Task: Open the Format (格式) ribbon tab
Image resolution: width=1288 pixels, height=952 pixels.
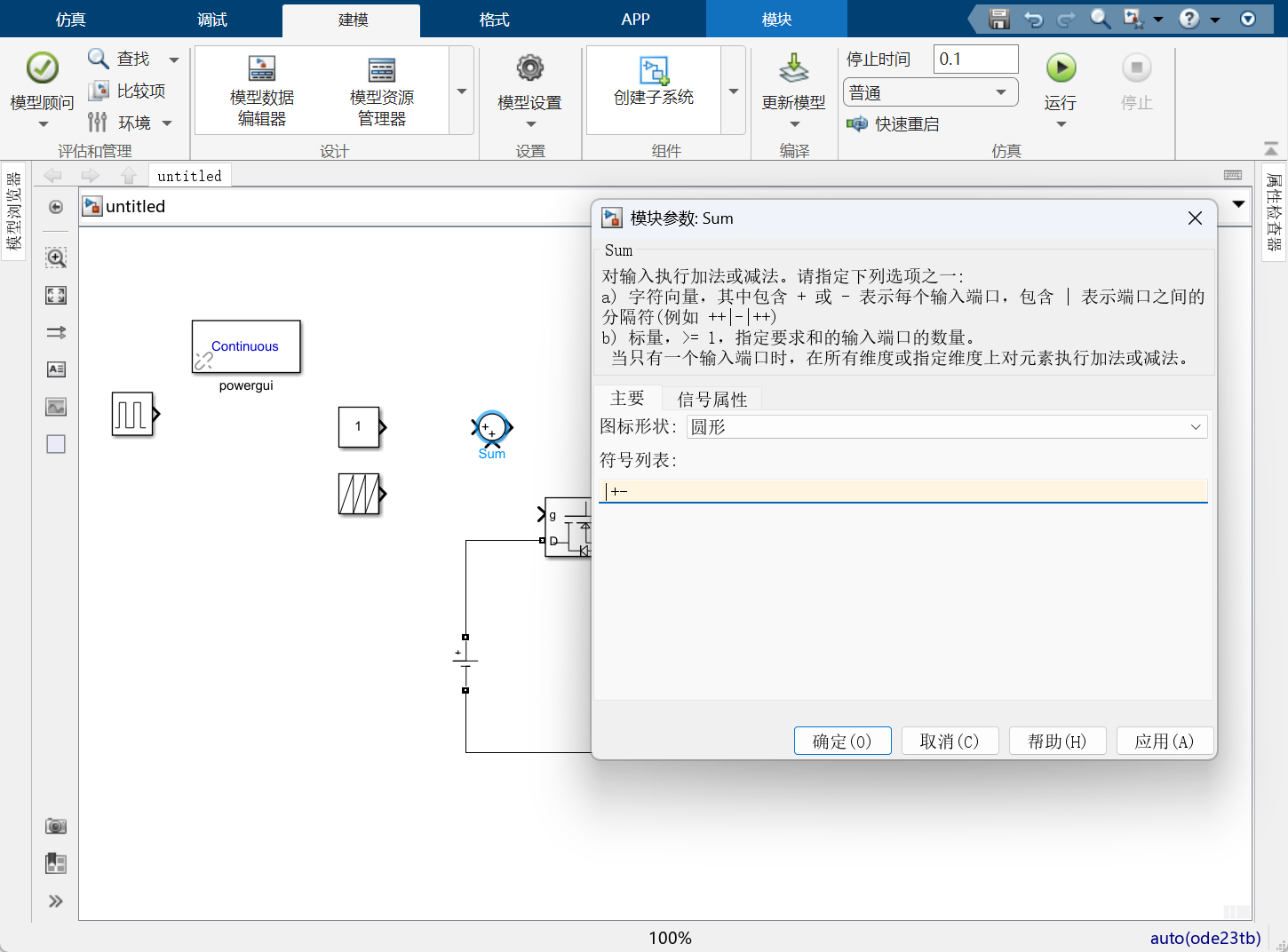Action: coord(494,20)
